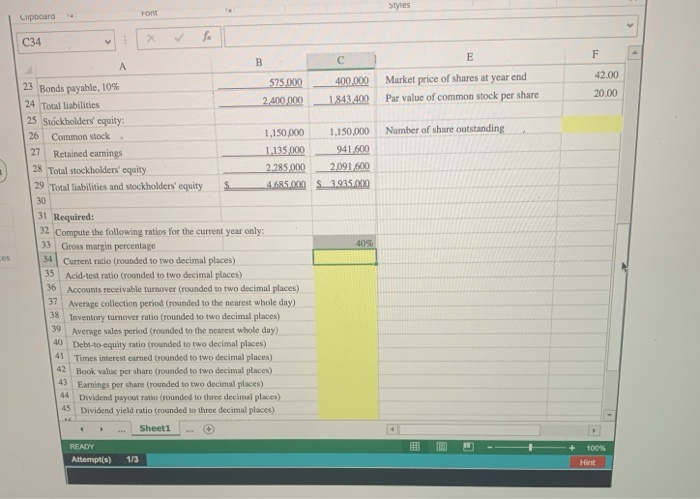Open the Sheet1 tab

pyautogui.click(x=155, y=428)
